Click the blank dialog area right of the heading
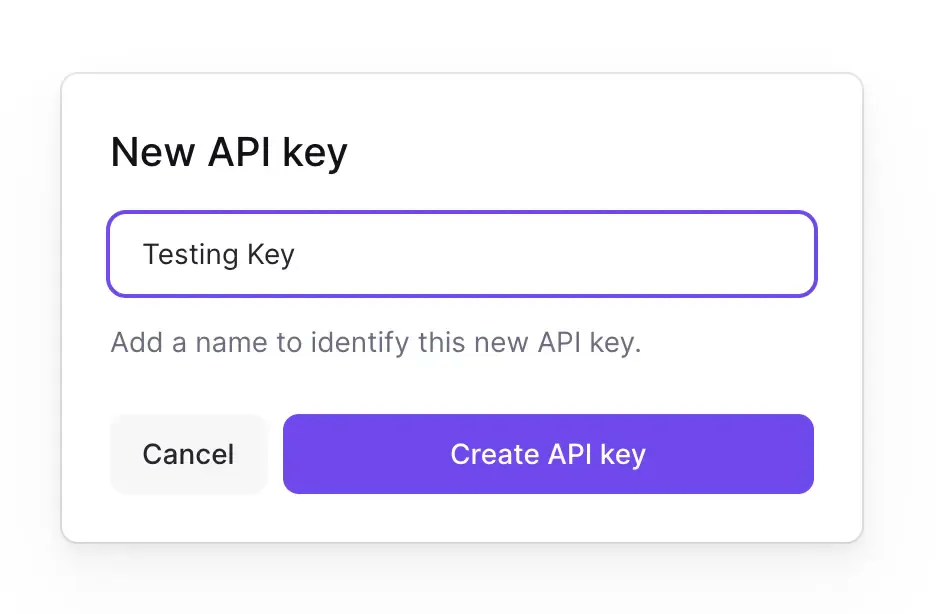Viewport: 946px width, 614px height. click(600, 153)
